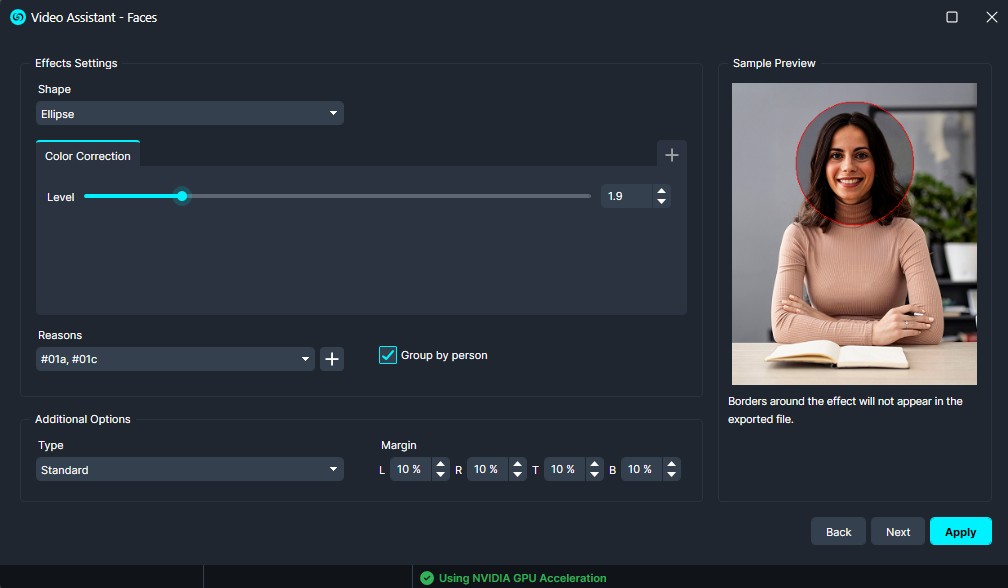
Task: Open the Type dropdown showing Standard
Action: click(190, 470)
